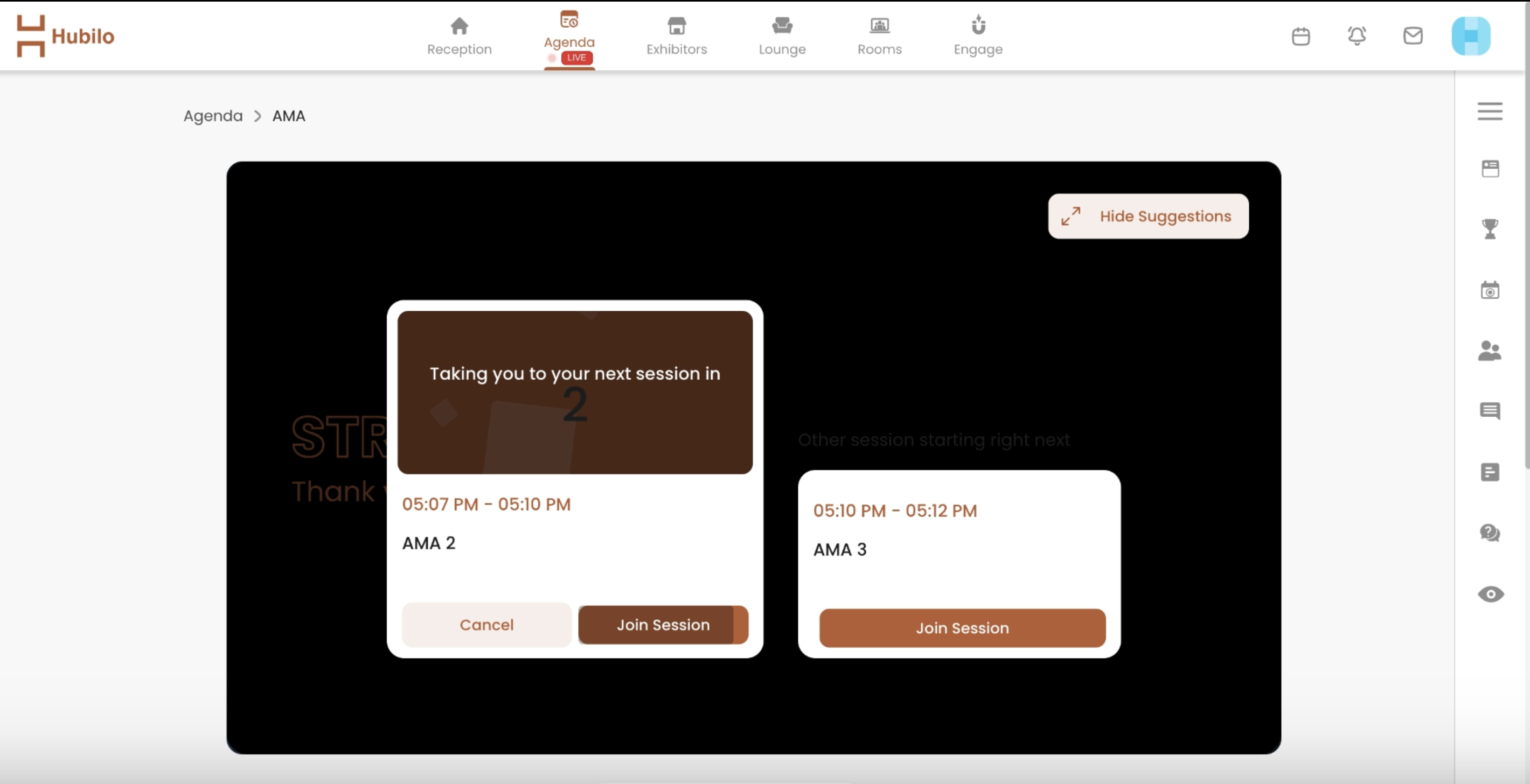Click the Hubilo logo
This screenshot has height=784, width=1530.
[65, 36]
